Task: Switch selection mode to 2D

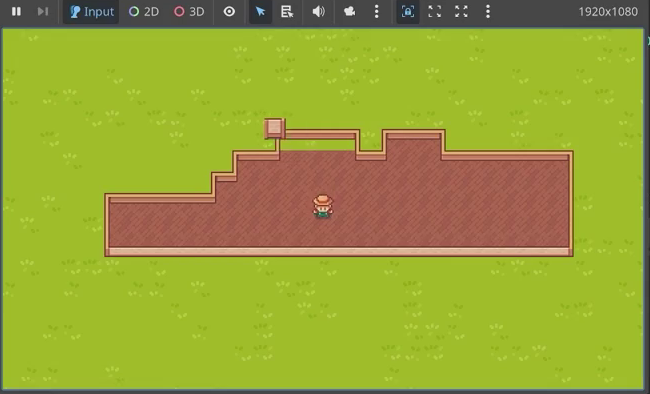Action: pyautogui.click(x=144, y=12)
